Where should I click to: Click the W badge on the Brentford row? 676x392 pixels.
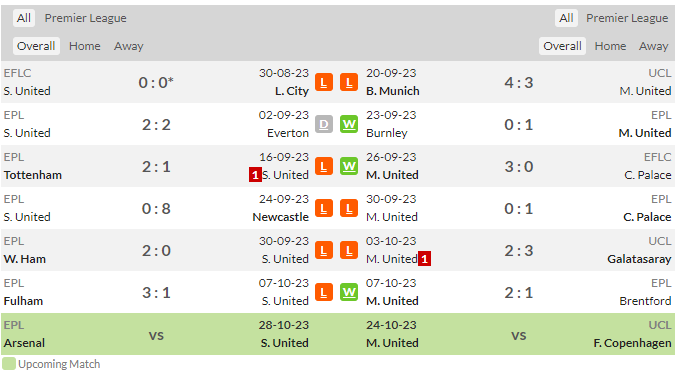[x=349, y=292]
